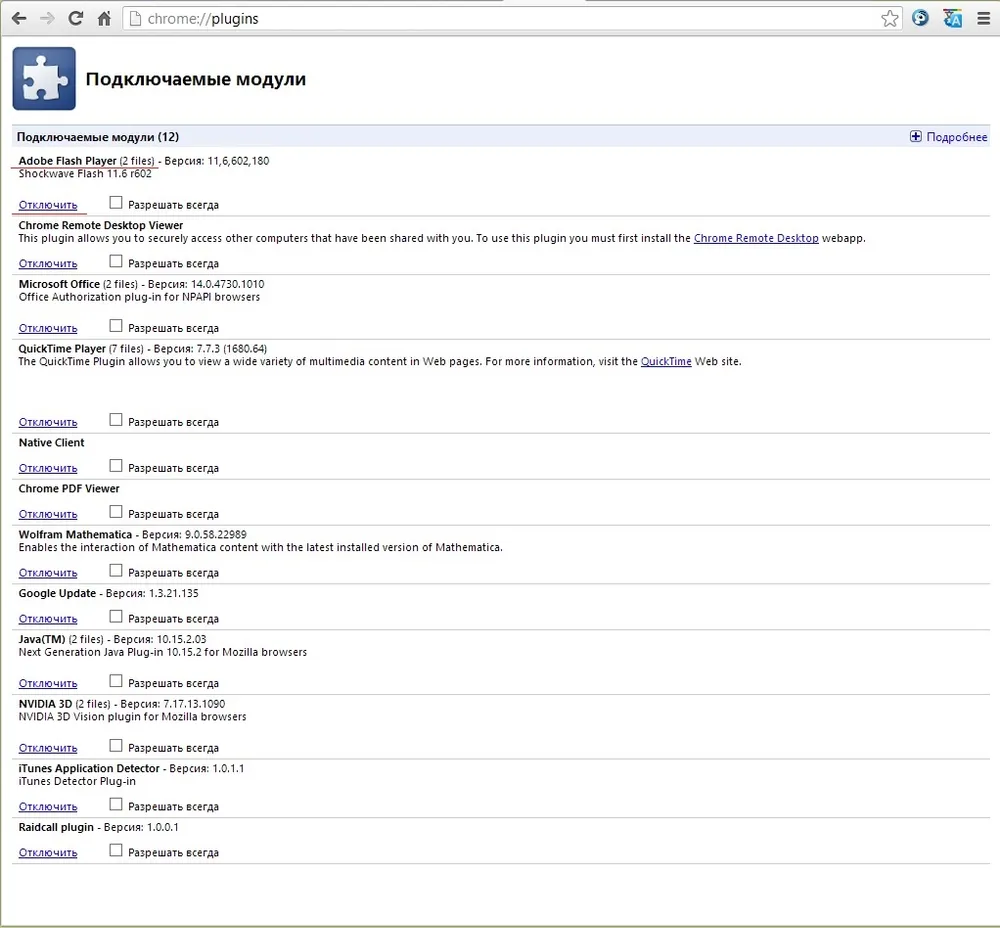
Task: Click the Forward navigation arrow
Action: click(x=47, y=18)
